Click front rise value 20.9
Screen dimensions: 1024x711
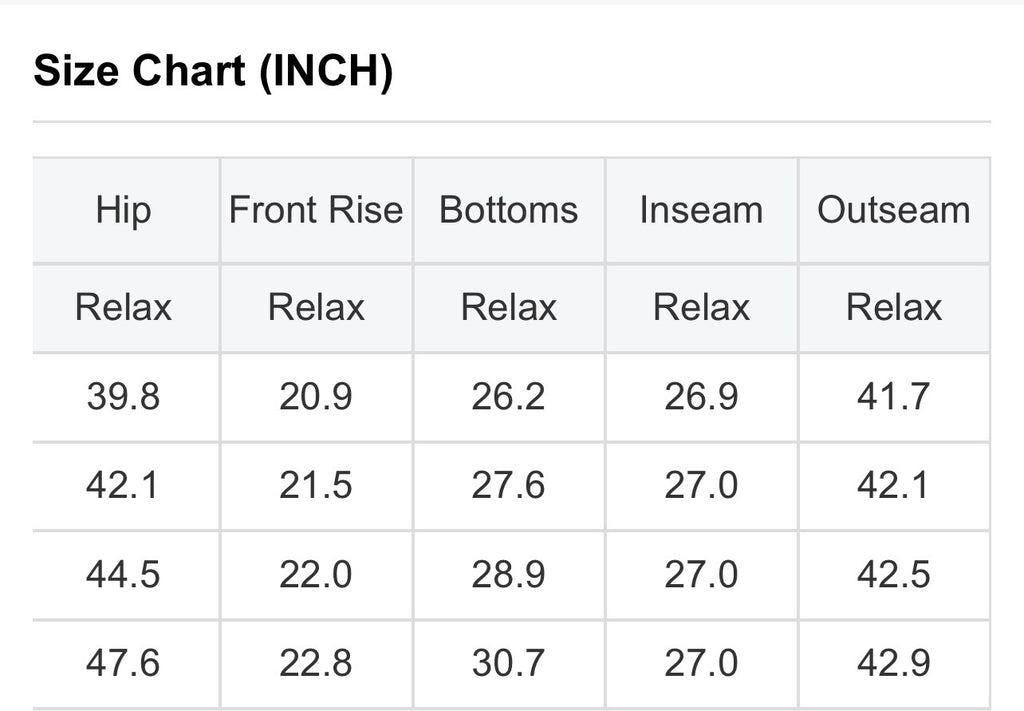click(316, 397)
